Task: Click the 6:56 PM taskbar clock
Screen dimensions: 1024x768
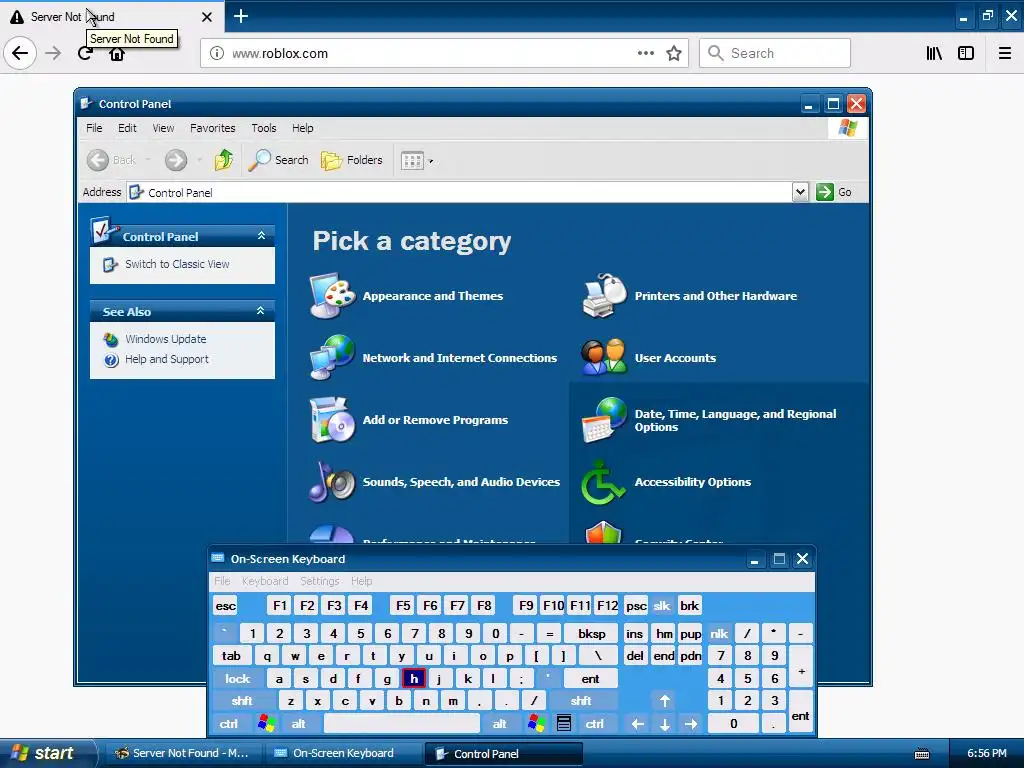Action: click(x=986, y=753)
